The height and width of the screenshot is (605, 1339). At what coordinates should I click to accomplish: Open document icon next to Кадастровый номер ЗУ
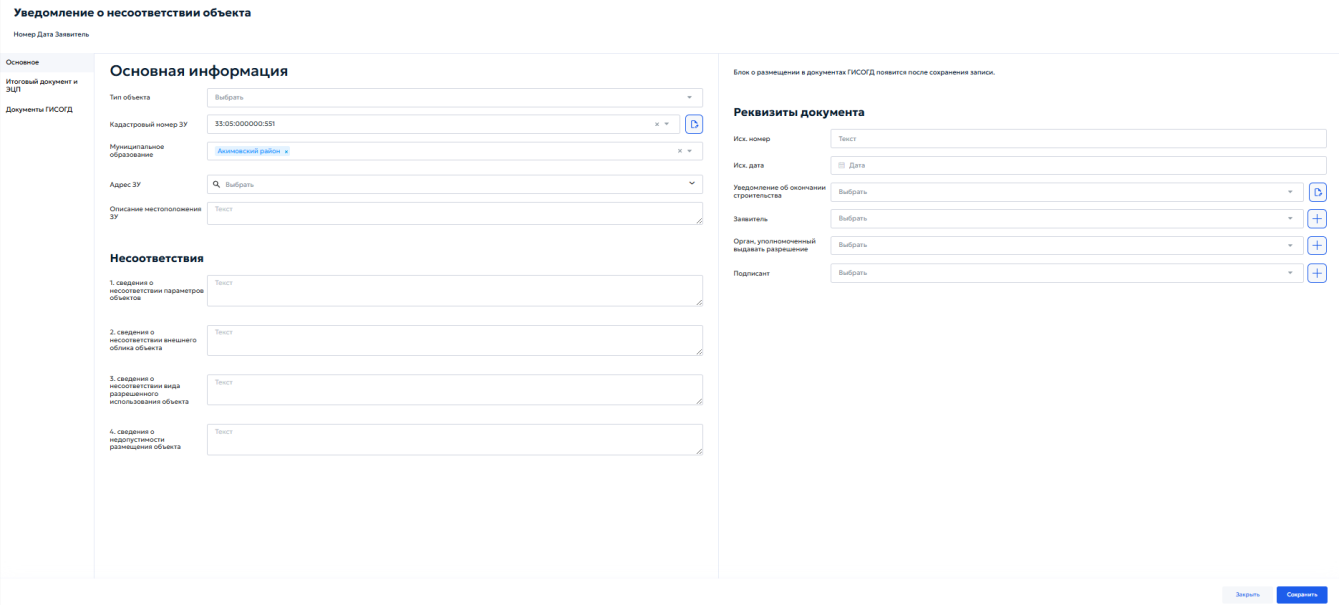[x=694, y=124]
